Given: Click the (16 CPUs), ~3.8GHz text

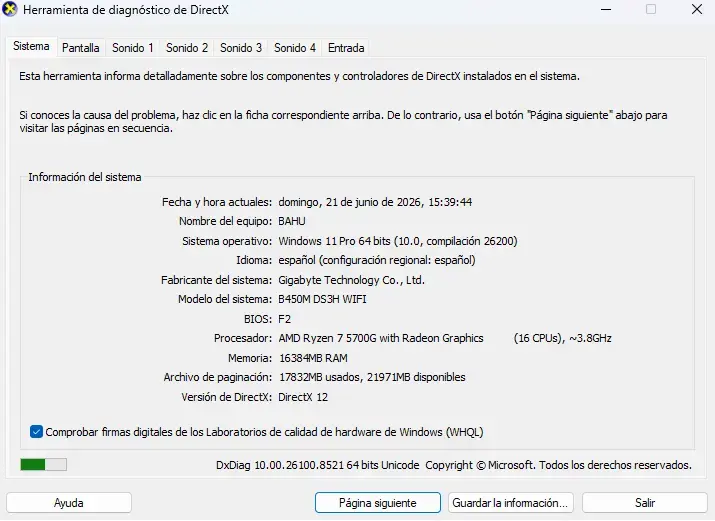Looking at the screenshot, I should pyautogui.click(x=562, y=338).
